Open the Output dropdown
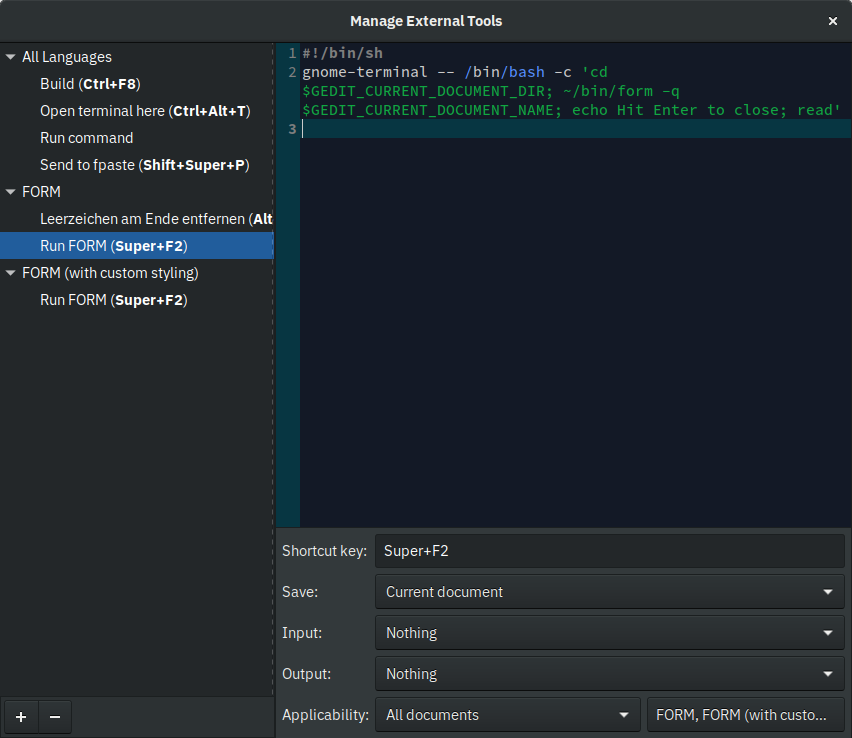The height and width of the screenshot is (738, 852). pos(609,674)
